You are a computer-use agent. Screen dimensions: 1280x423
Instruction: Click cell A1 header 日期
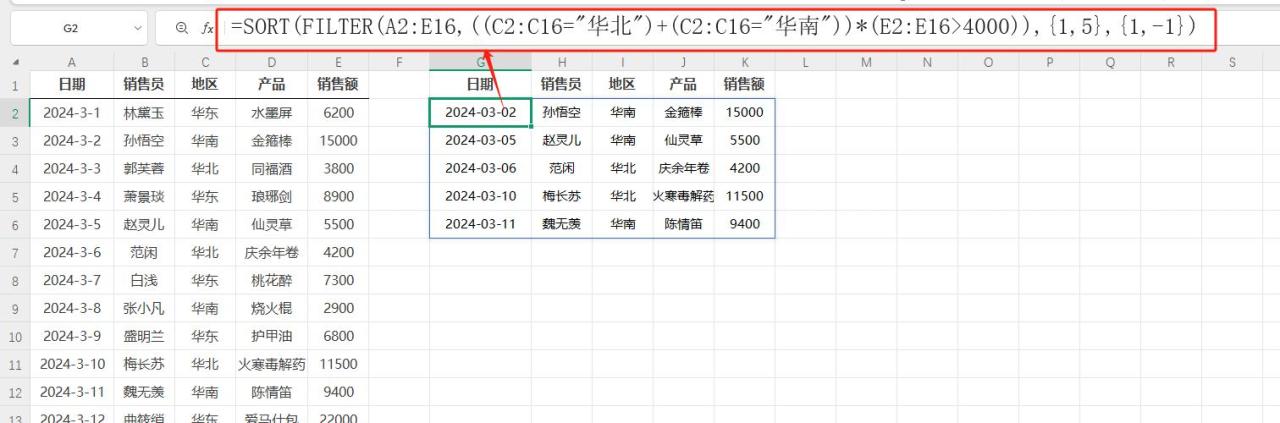tap(70, 85)
